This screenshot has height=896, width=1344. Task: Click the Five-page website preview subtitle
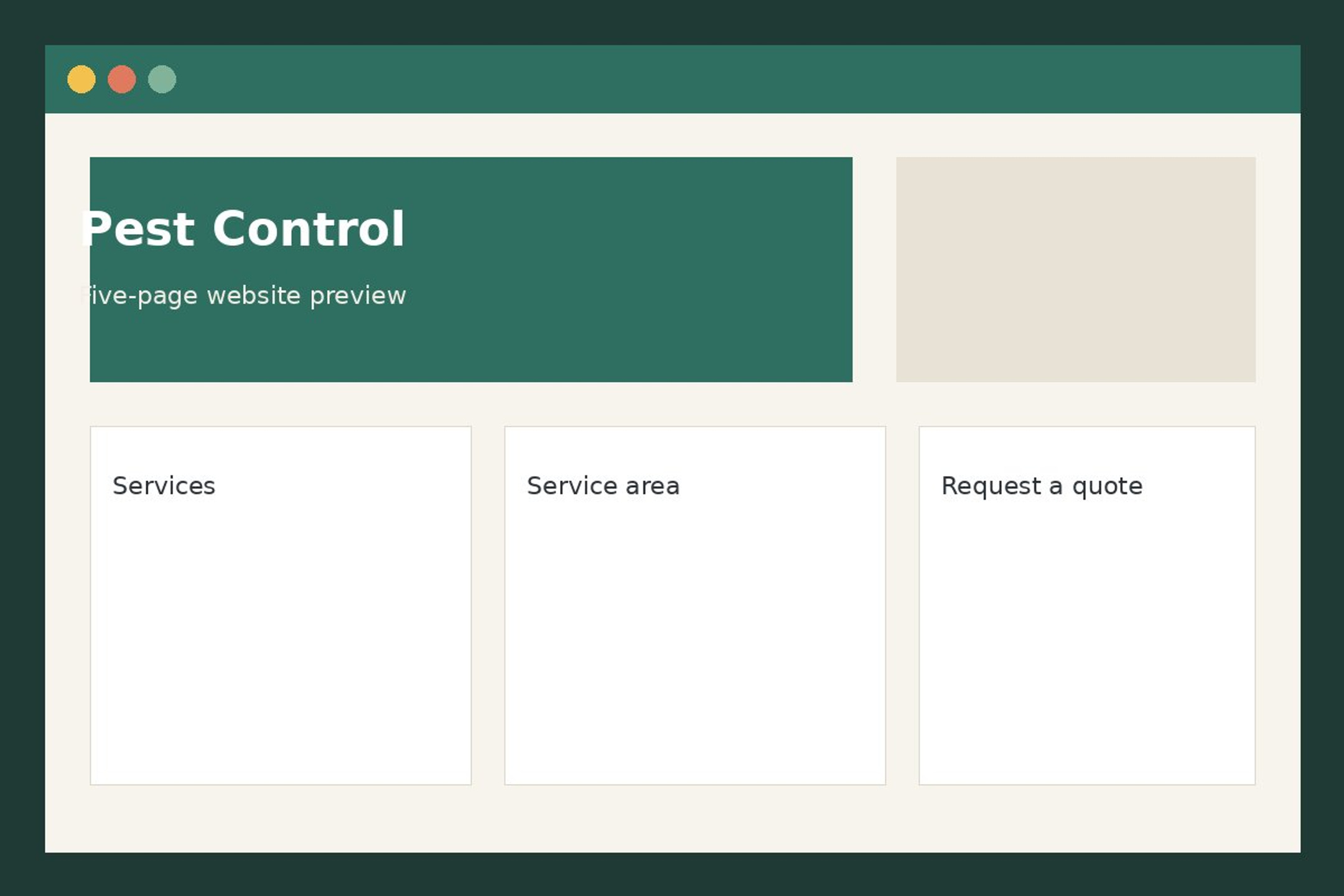(243, 296)
